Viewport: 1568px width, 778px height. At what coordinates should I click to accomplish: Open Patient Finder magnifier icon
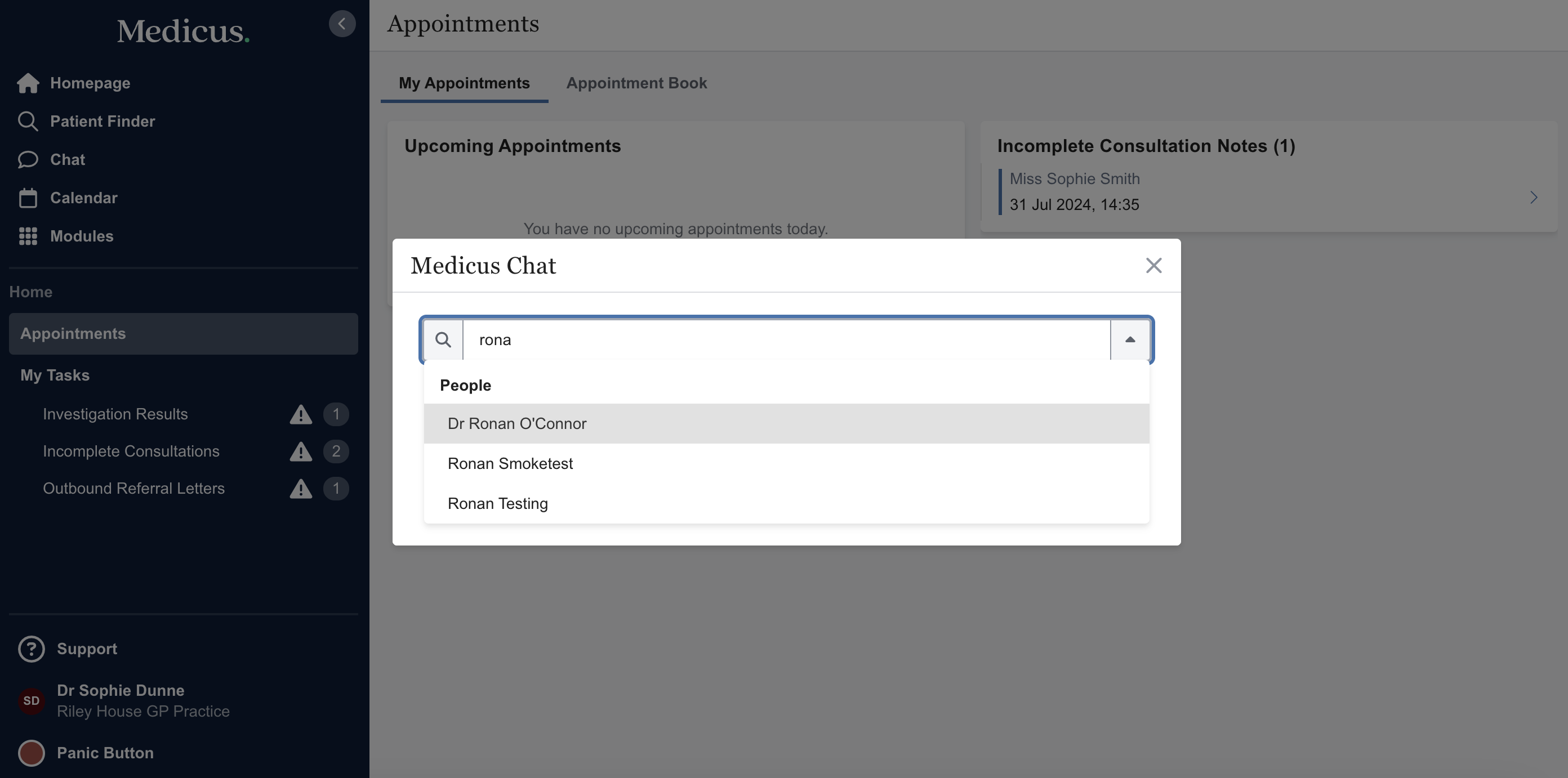tap(28, 121)
